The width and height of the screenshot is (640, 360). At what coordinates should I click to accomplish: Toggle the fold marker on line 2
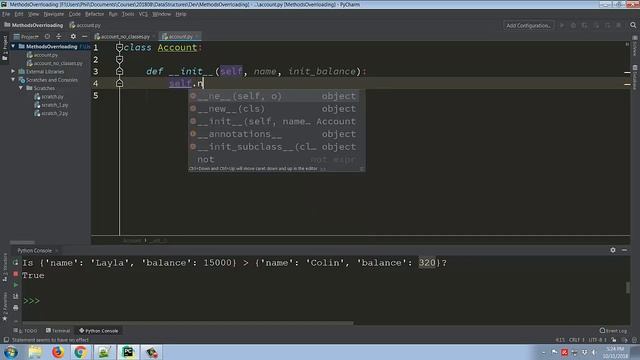119,60
